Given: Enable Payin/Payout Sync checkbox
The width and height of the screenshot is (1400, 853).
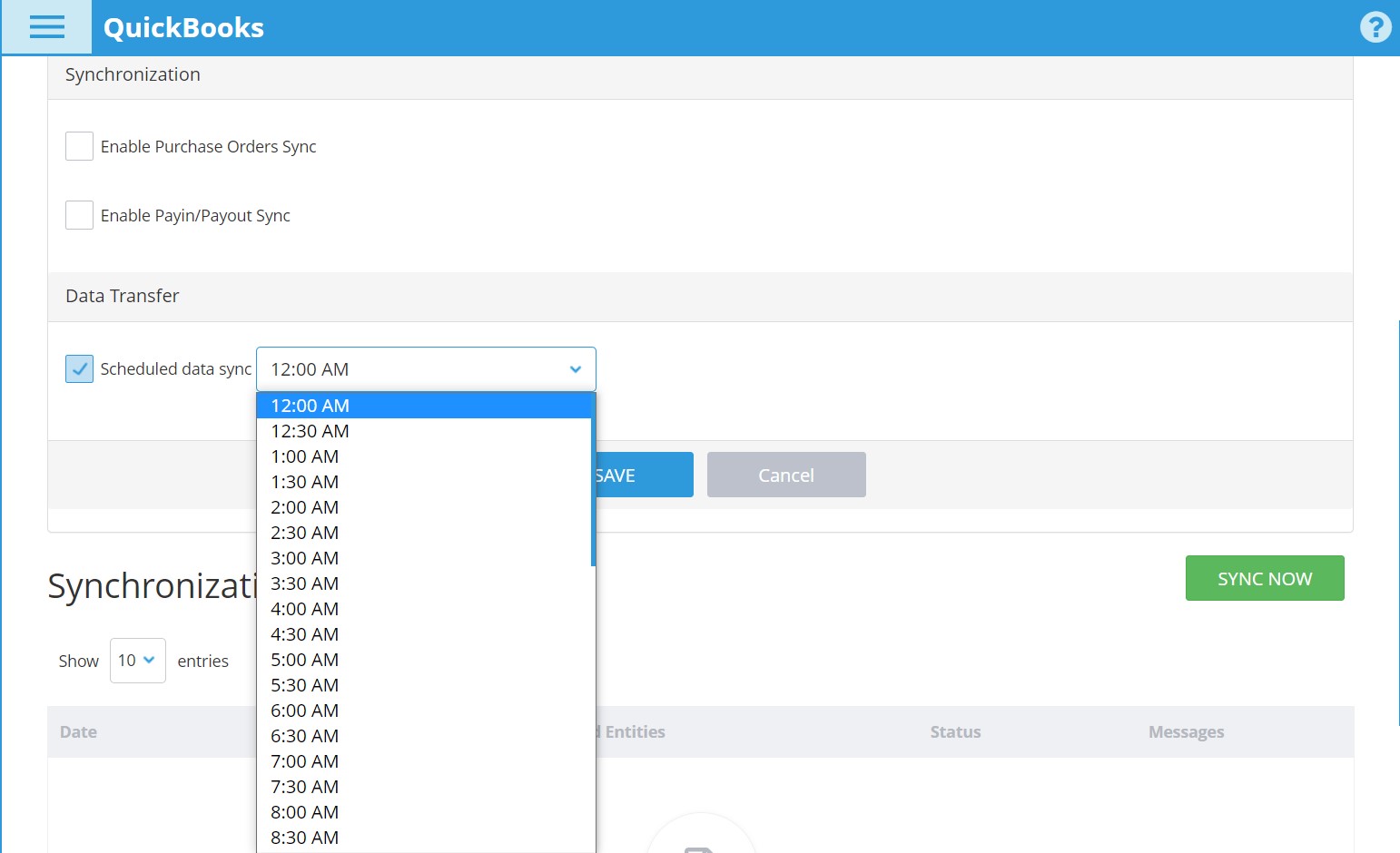Looking at the screenshot, I should point(79,215).
